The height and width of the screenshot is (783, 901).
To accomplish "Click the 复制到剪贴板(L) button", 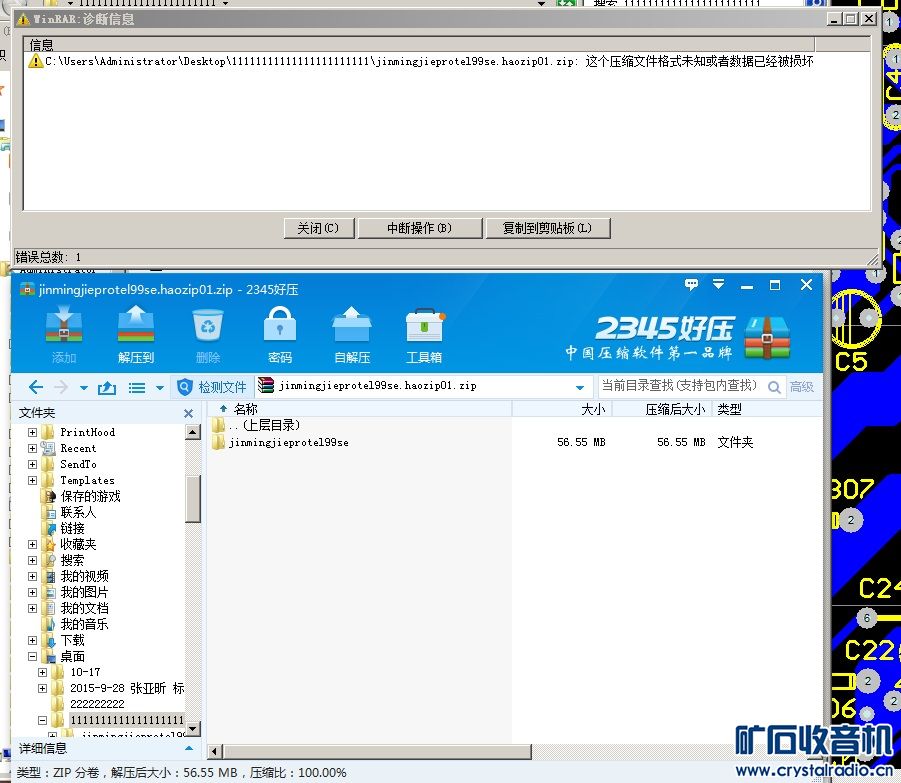I will 547,228.
